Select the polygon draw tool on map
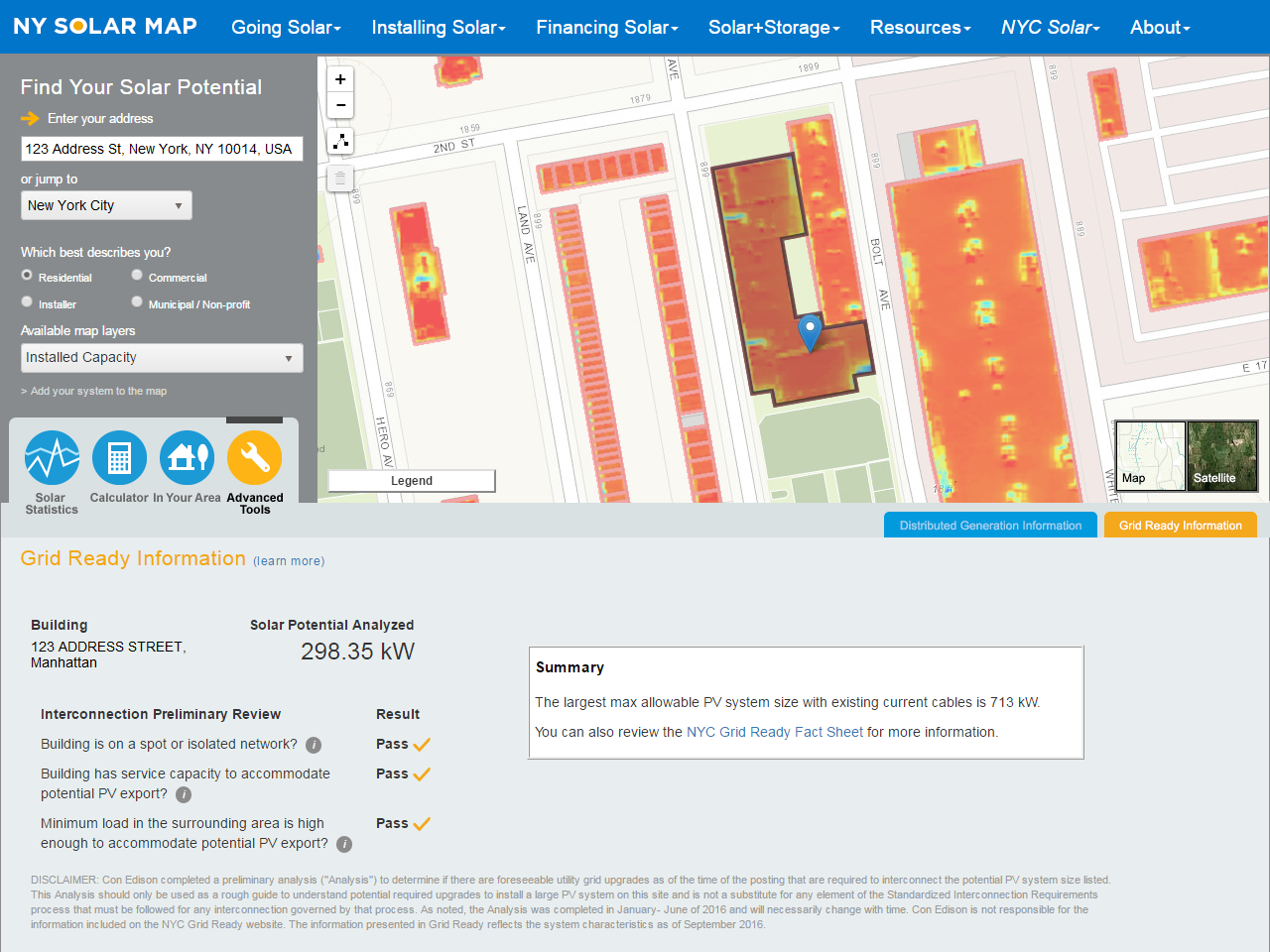Viewport: 1270px width, 952px height. pos(340,142)
